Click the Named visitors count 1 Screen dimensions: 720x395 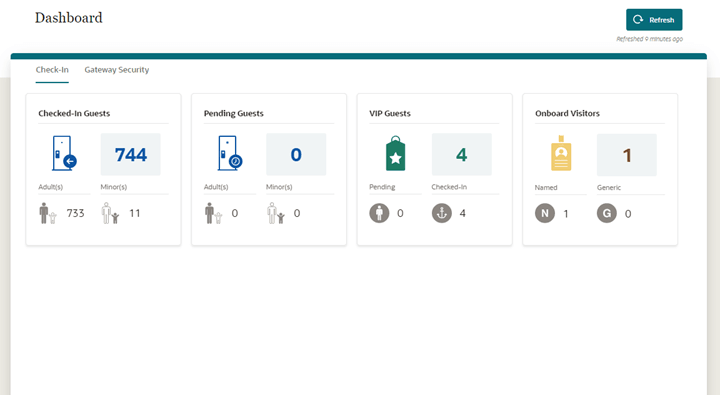pos(566,214)
